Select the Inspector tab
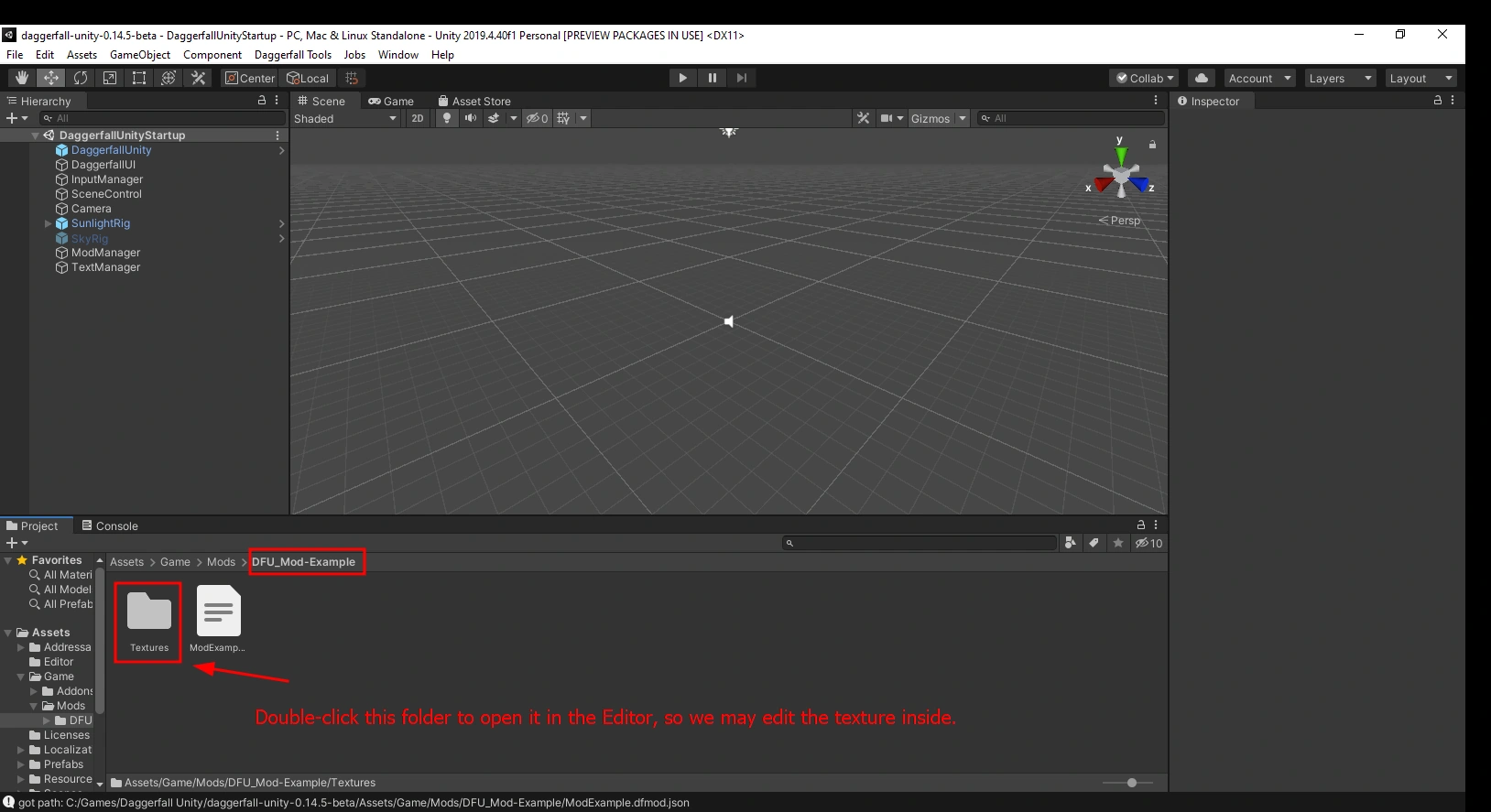 1208,101
